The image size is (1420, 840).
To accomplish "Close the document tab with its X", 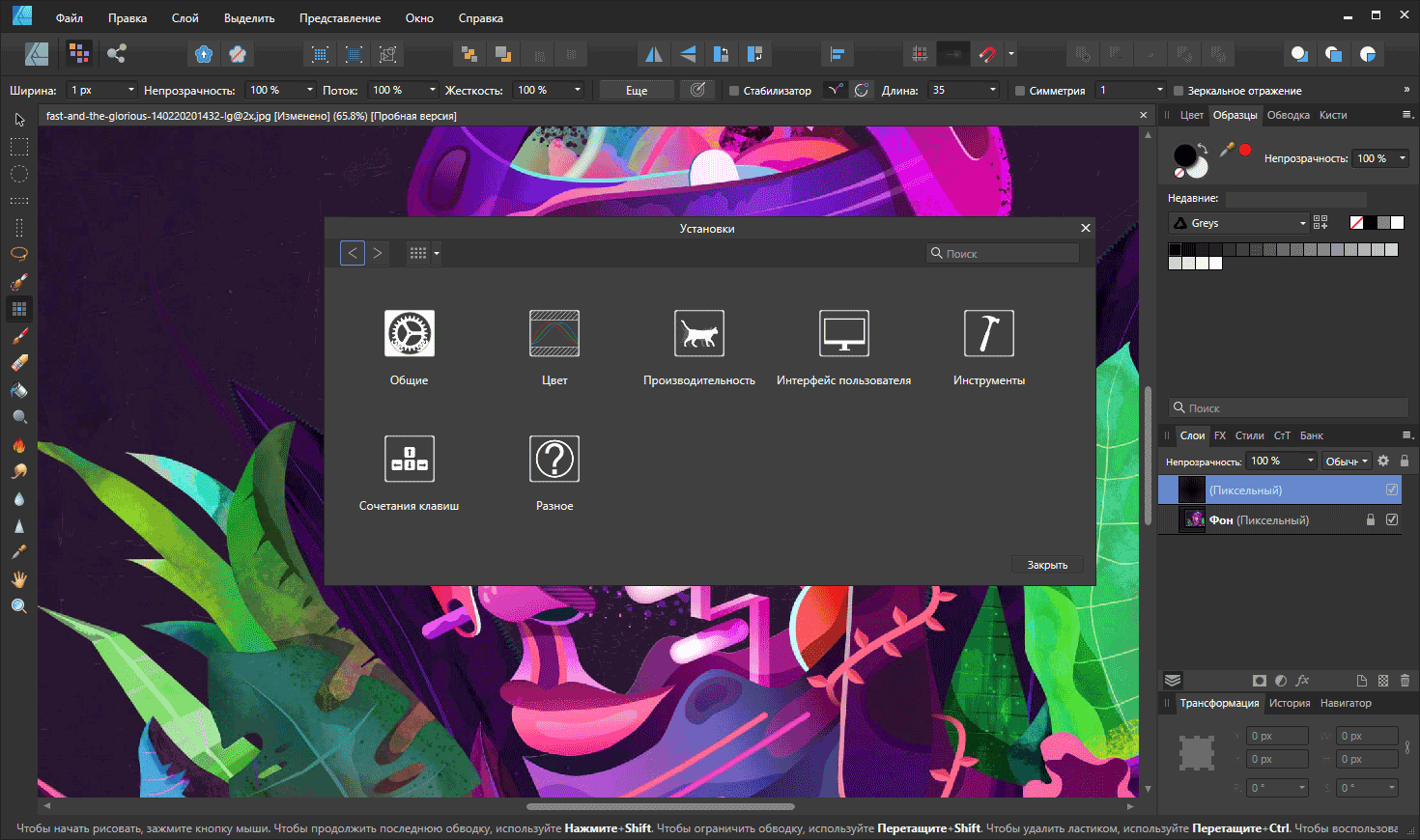I will point(1144,116).
